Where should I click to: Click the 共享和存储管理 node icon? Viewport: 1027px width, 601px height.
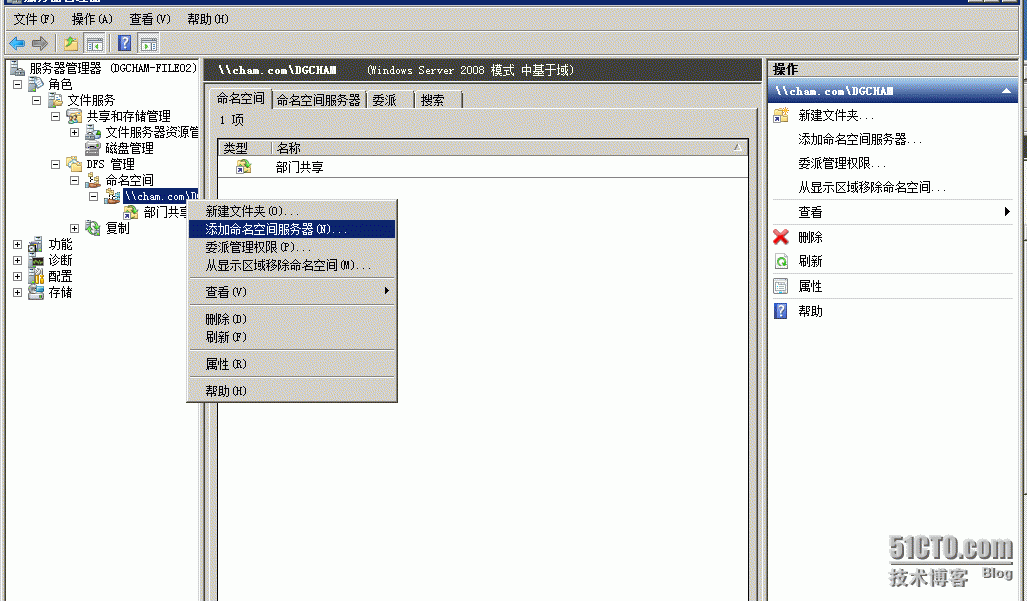75,117
